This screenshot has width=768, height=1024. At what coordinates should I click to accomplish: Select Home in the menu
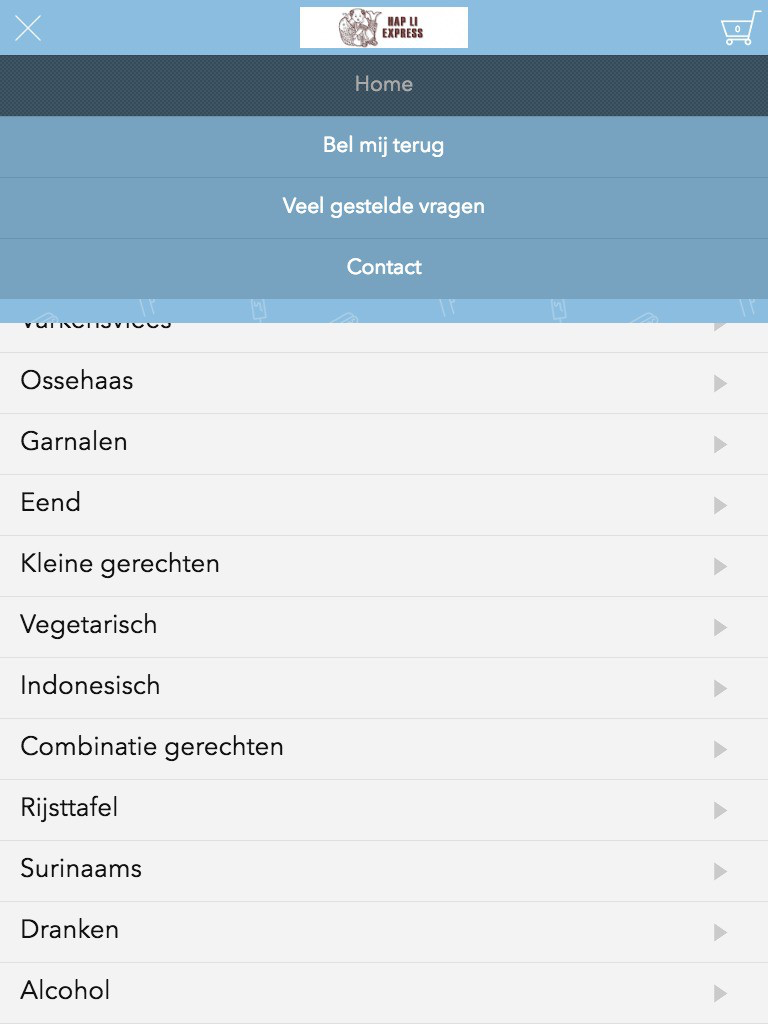point(384,85)
